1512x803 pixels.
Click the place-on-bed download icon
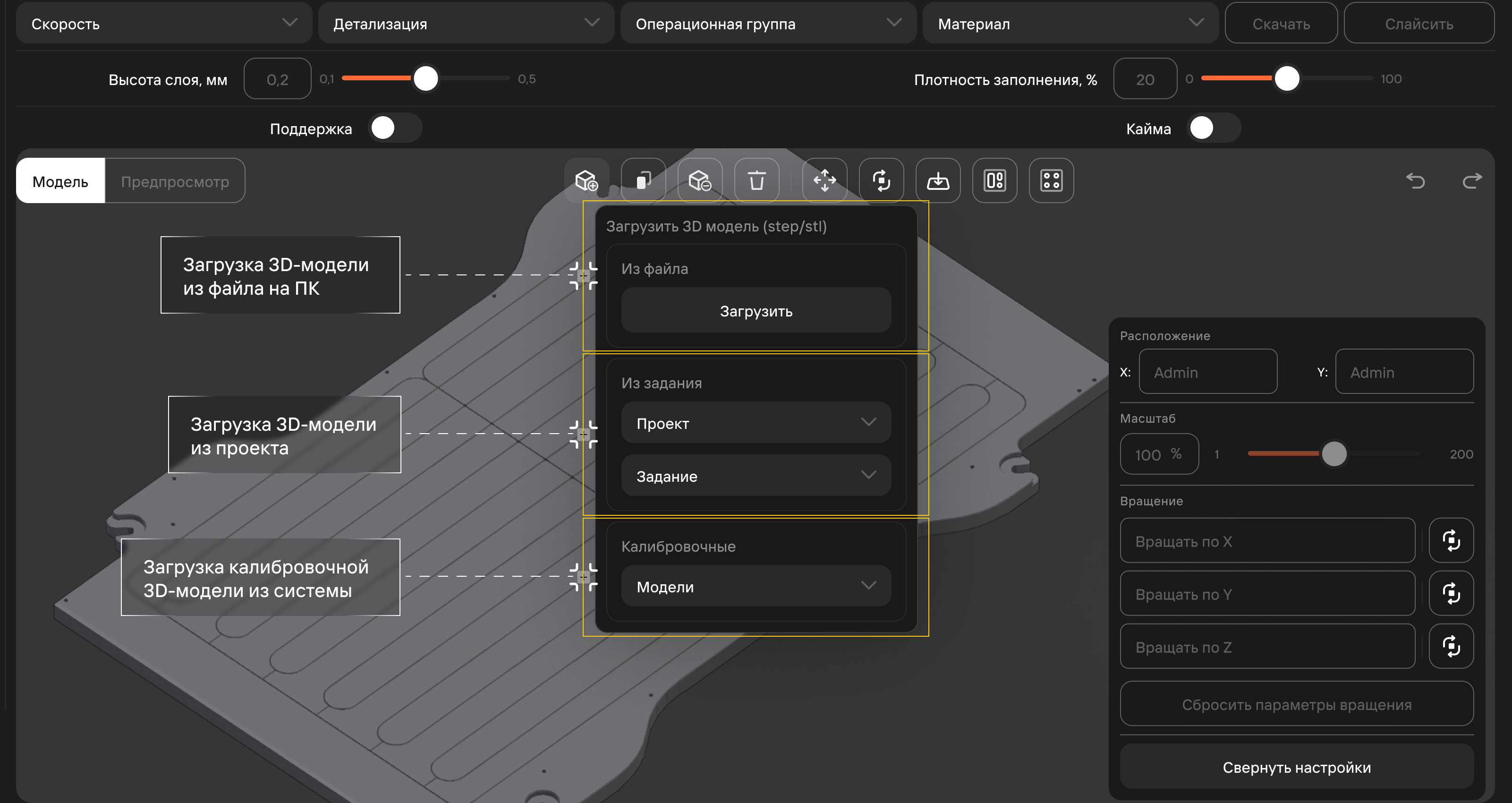[938, 180]
